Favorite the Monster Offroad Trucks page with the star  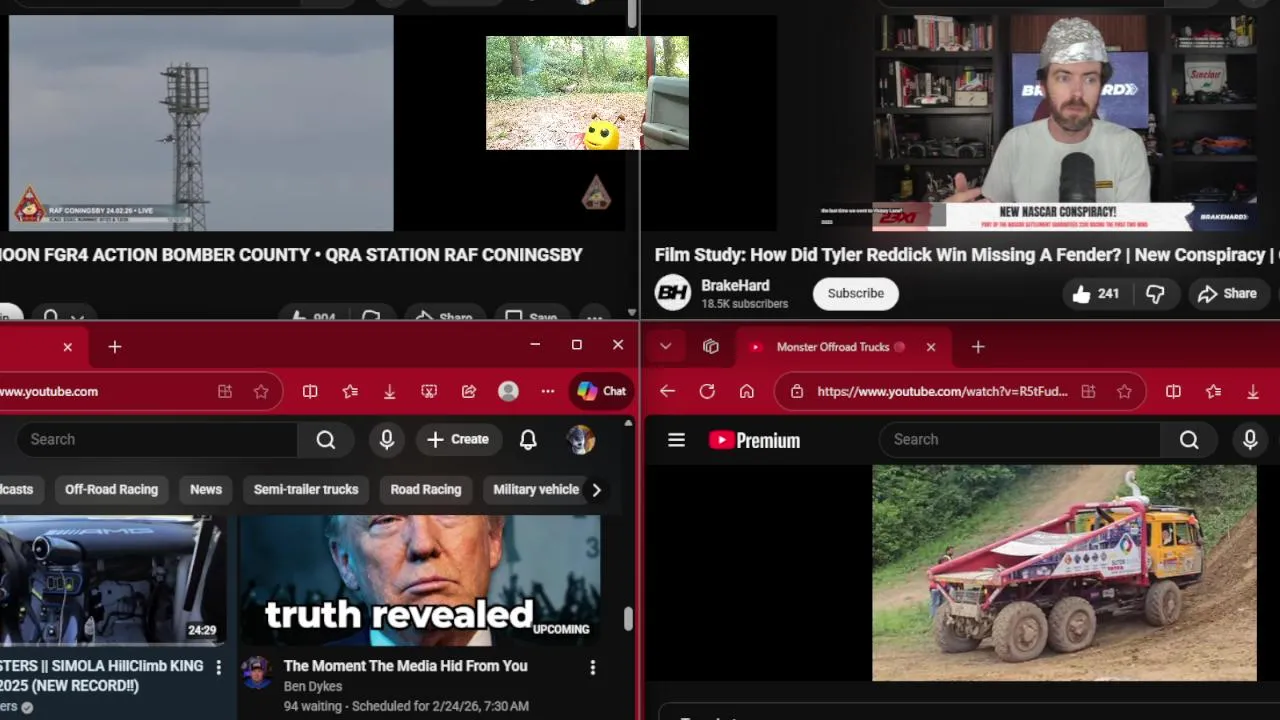1124,392
